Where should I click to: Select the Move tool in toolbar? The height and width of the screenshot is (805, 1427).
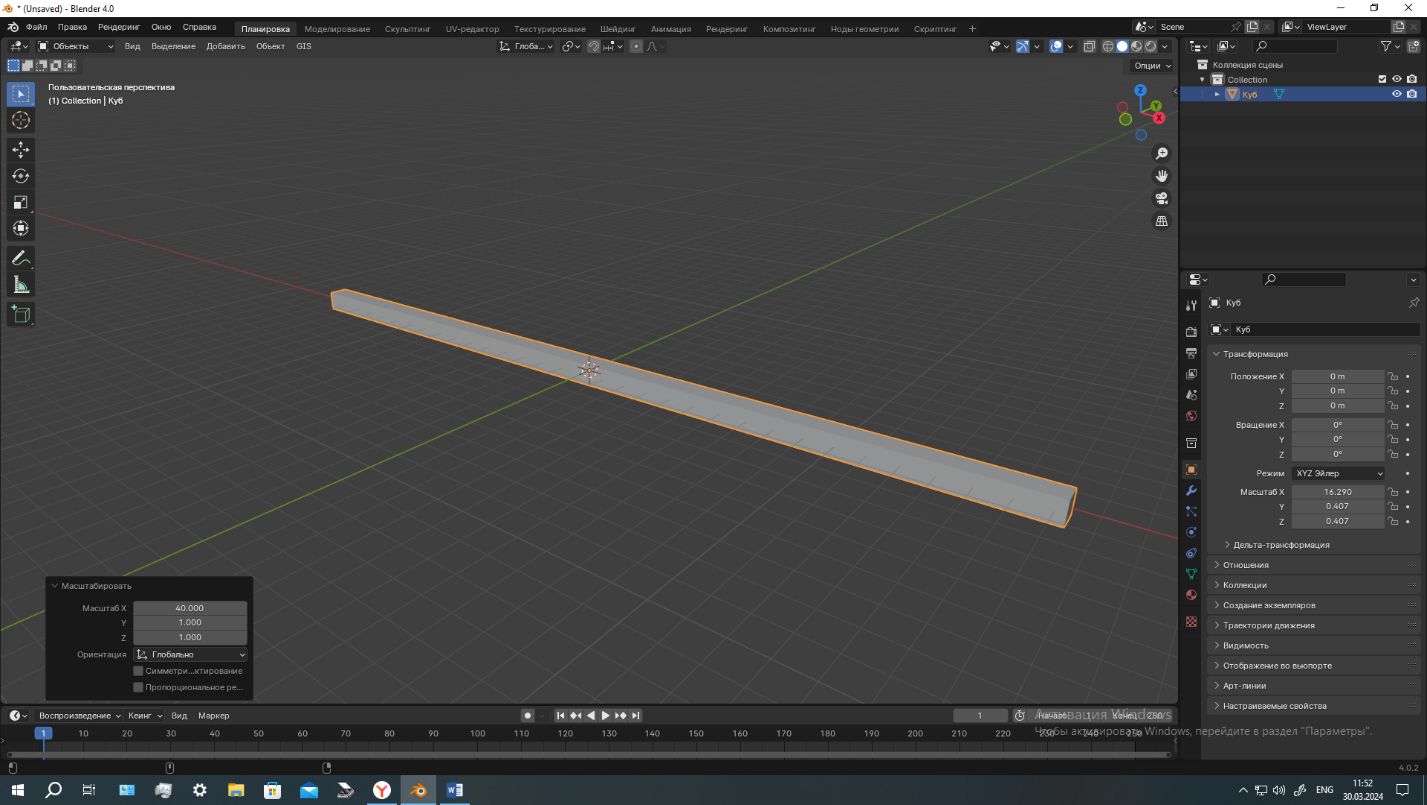pyautogui.click(x=21, y=150)
